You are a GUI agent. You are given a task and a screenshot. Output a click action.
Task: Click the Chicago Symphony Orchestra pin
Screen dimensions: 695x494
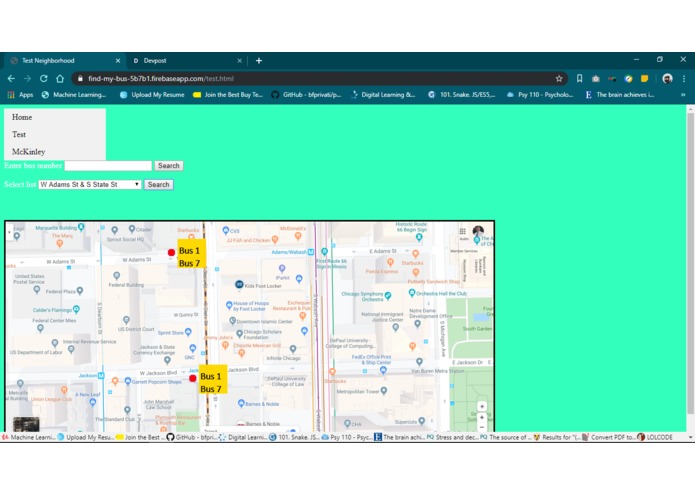[x=388, y=295]
